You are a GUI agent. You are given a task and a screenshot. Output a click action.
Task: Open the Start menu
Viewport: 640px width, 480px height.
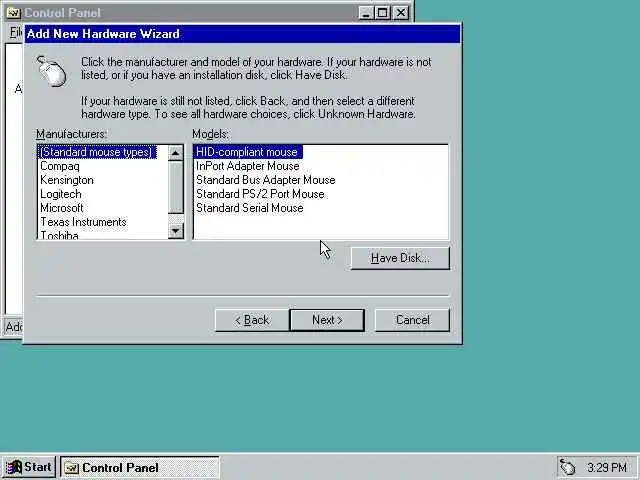29,467
